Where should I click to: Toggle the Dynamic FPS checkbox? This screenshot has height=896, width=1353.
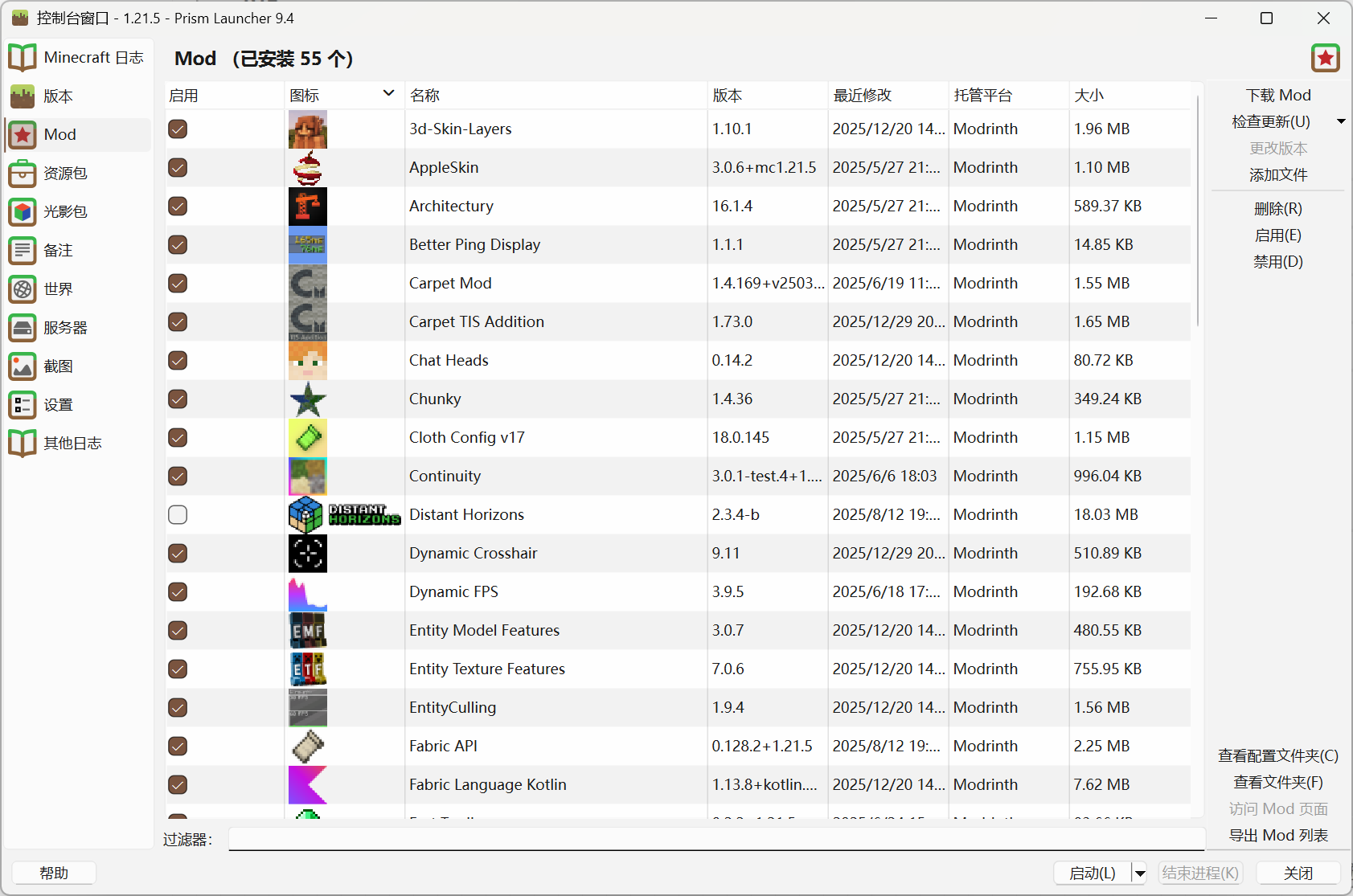178,592
